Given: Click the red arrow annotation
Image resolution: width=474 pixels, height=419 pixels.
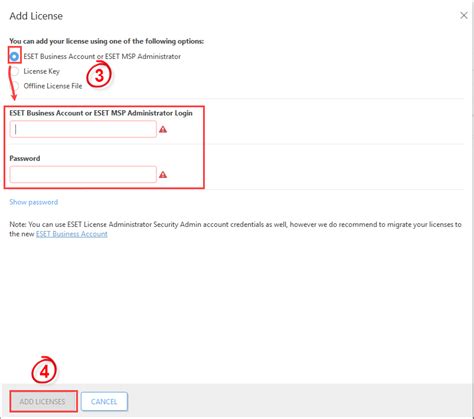Looking at the screenshot, I should click(x=13, y=83).
